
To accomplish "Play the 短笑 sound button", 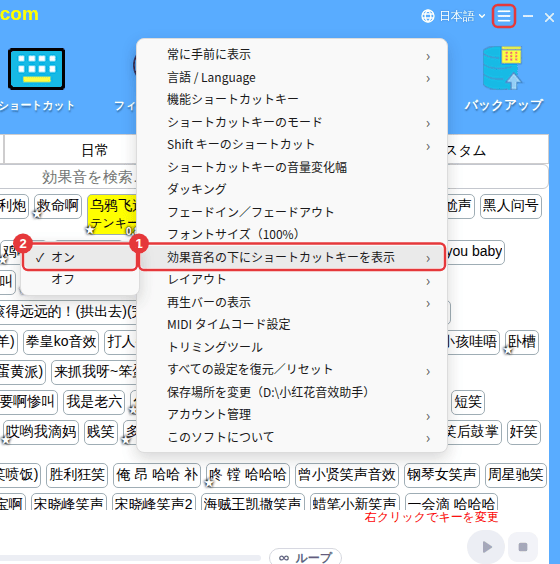I will pos(468,402).
